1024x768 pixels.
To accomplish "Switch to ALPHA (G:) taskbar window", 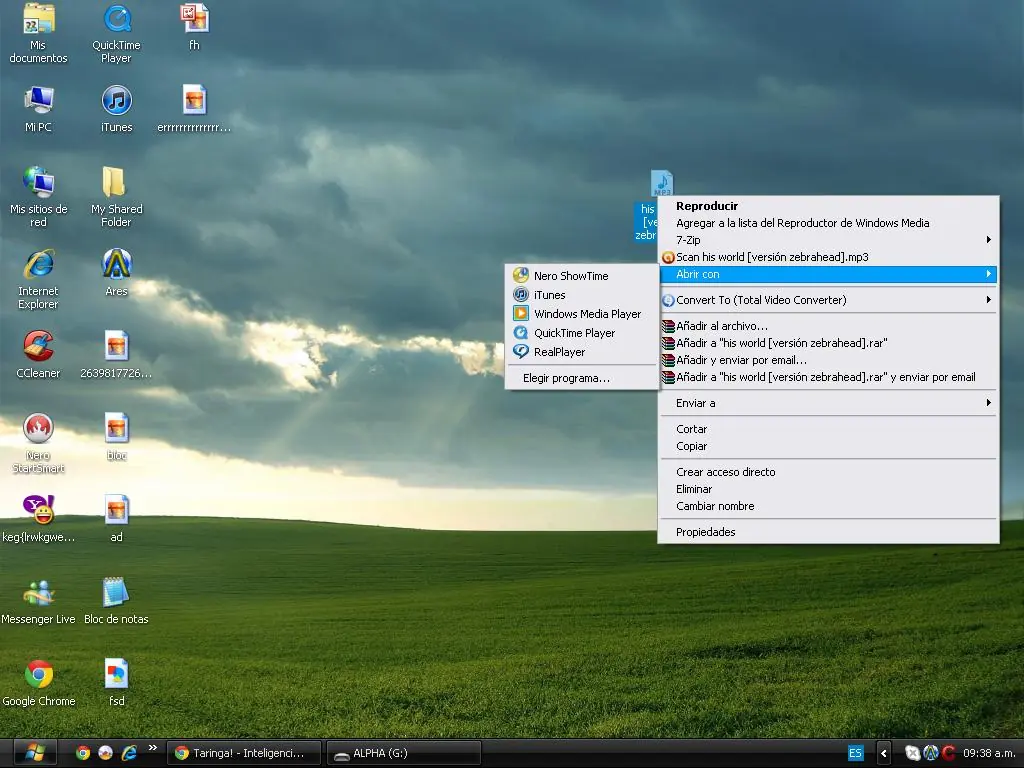I will (404, 753).
